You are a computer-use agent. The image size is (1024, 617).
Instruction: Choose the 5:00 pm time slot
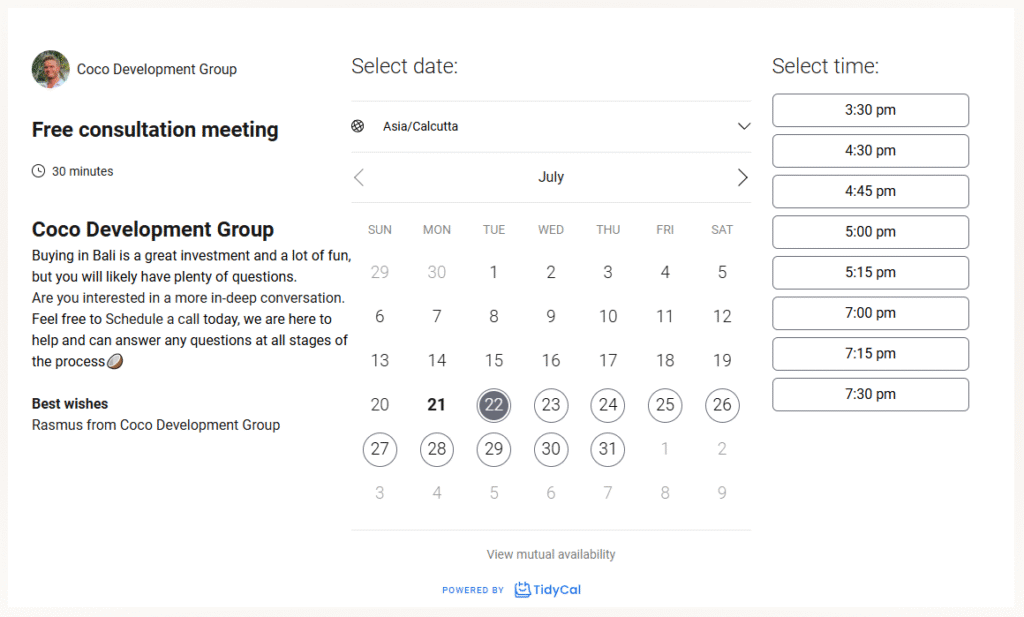pyautogui.click(x=870, y=232)
